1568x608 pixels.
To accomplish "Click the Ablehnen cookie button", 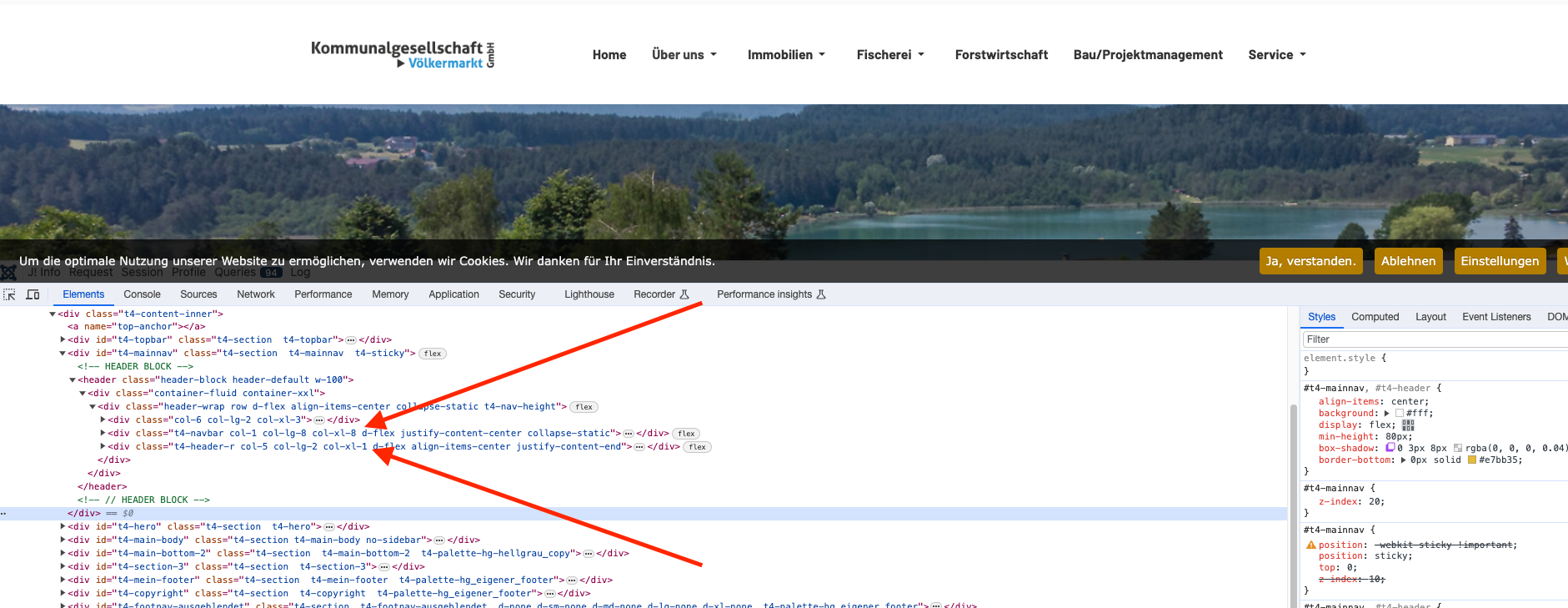I will tap(1409, 261).
